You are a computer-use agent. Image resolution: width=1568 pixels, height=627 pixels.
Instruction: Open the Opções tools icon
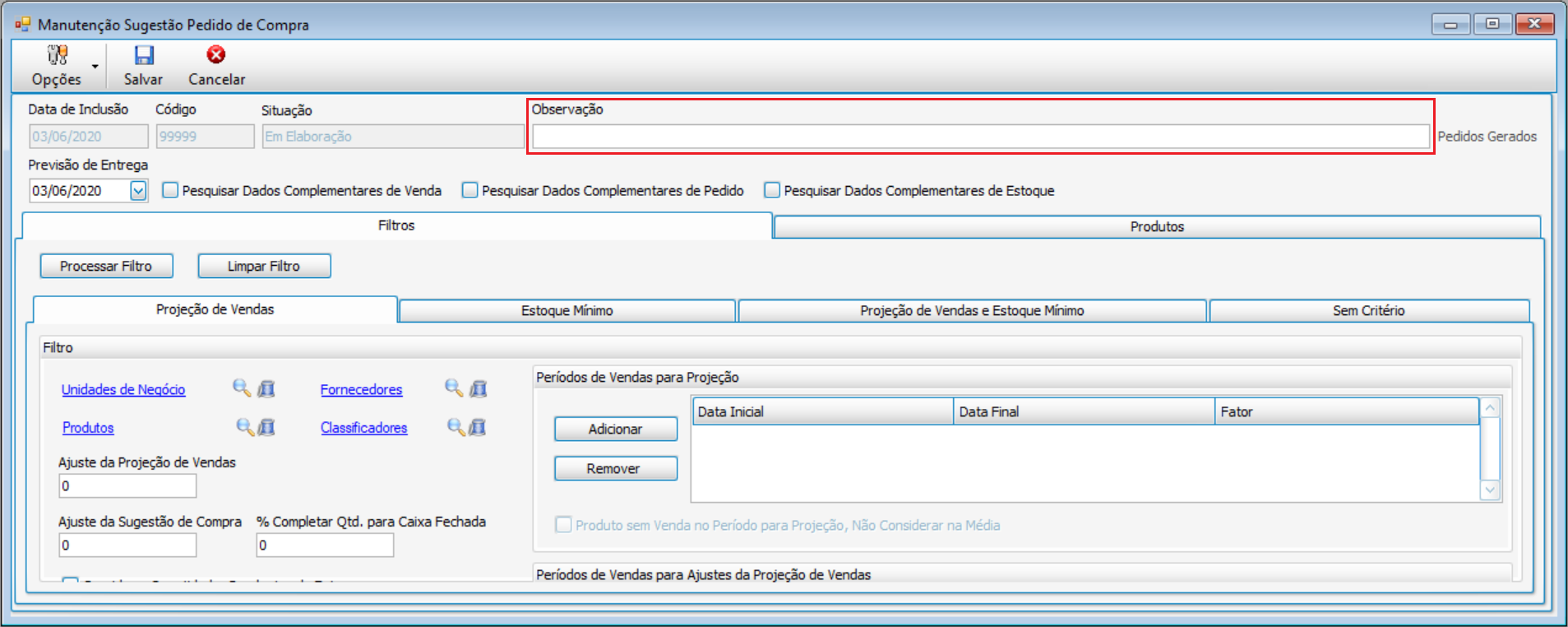tap(57, 55)
